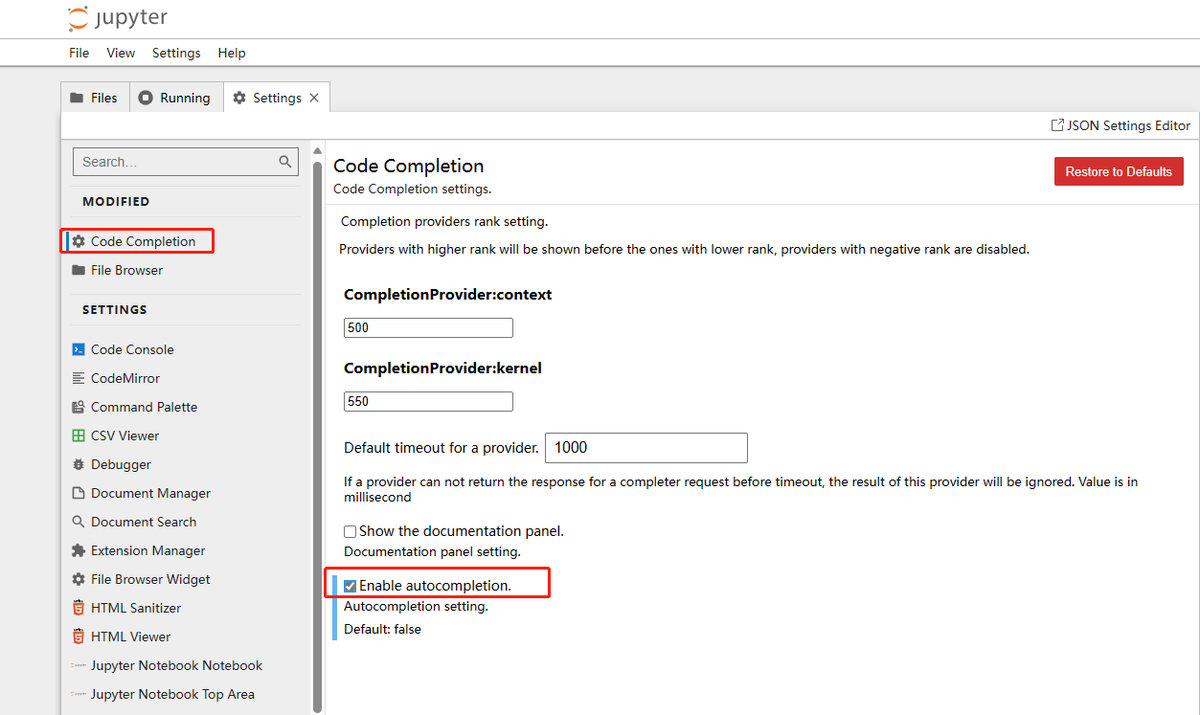
Task: Click the CSV Viewer grid icon
Action: tap(78, 436)
